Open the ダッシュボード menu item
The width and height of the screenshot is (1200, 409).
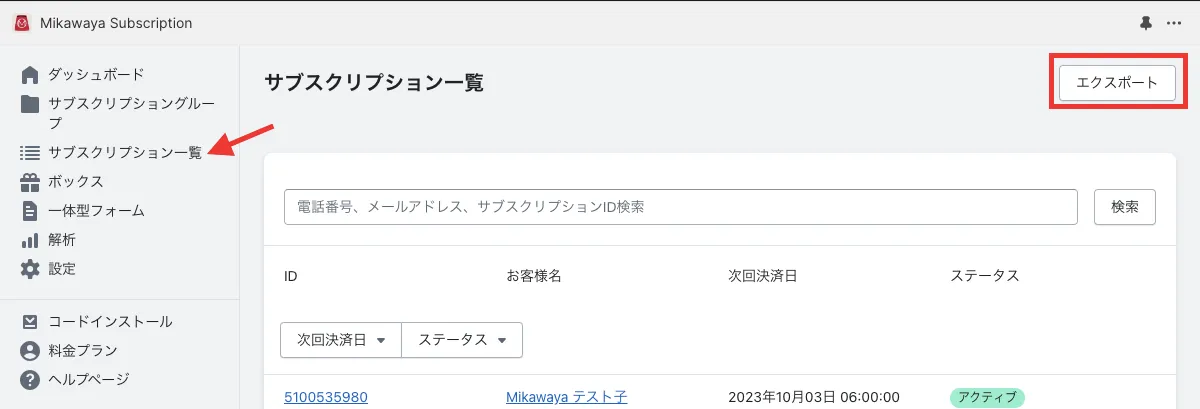96,75
